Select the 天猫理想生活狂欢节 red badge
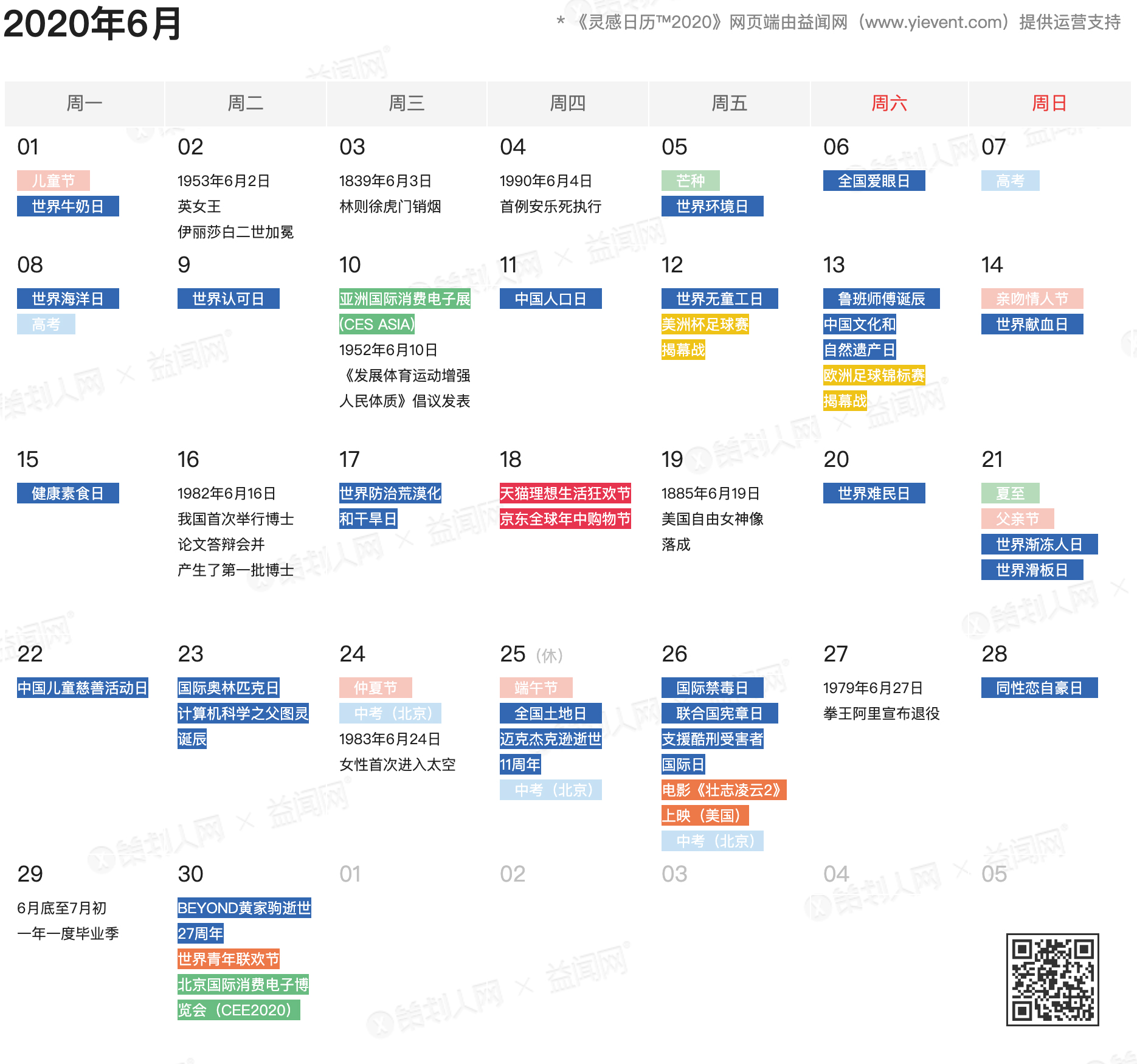Image resolution: width=1137 pixels, height=1064 pixels. click(x=565, y=493)
